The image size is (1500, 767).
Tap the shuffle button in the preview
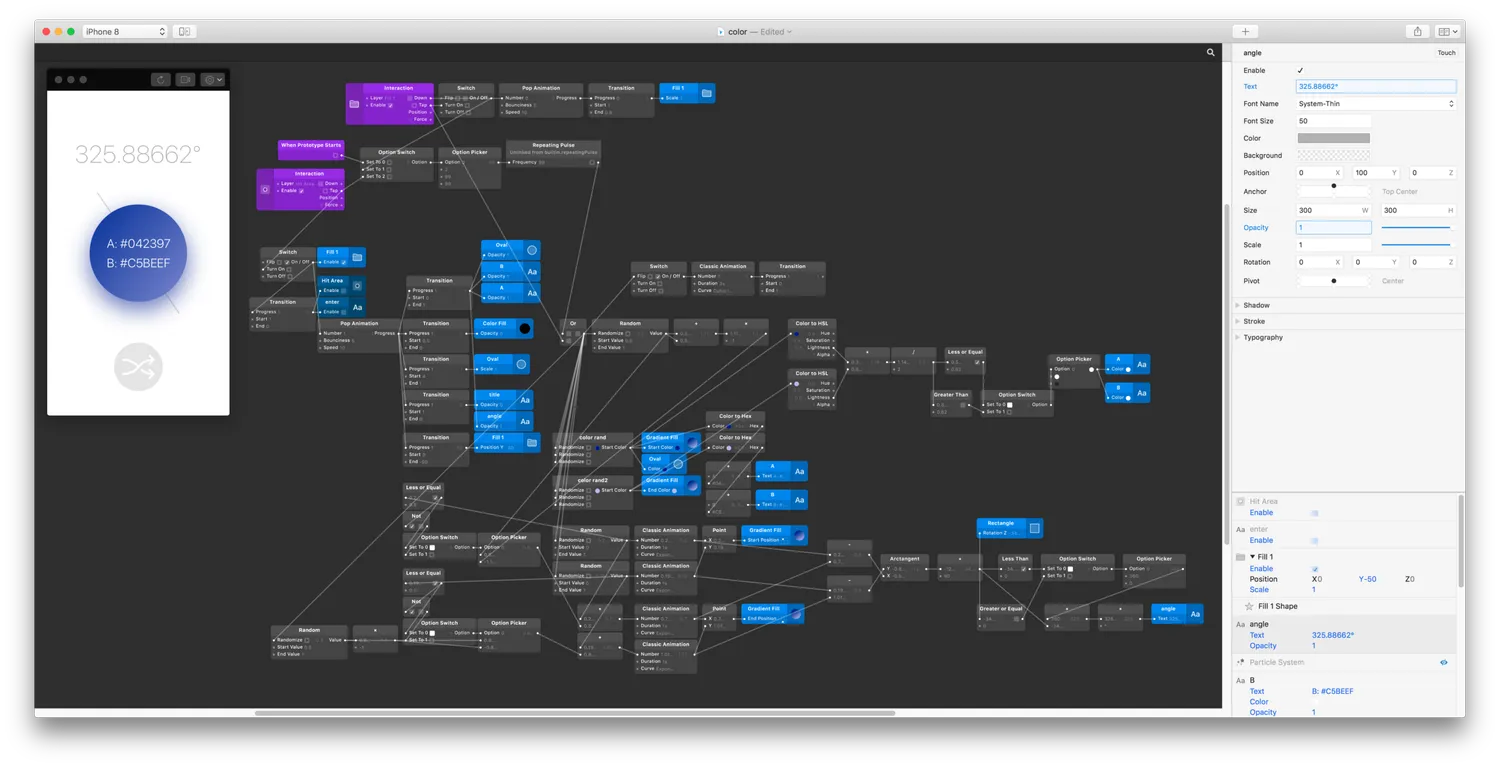(x=138, y=368)
